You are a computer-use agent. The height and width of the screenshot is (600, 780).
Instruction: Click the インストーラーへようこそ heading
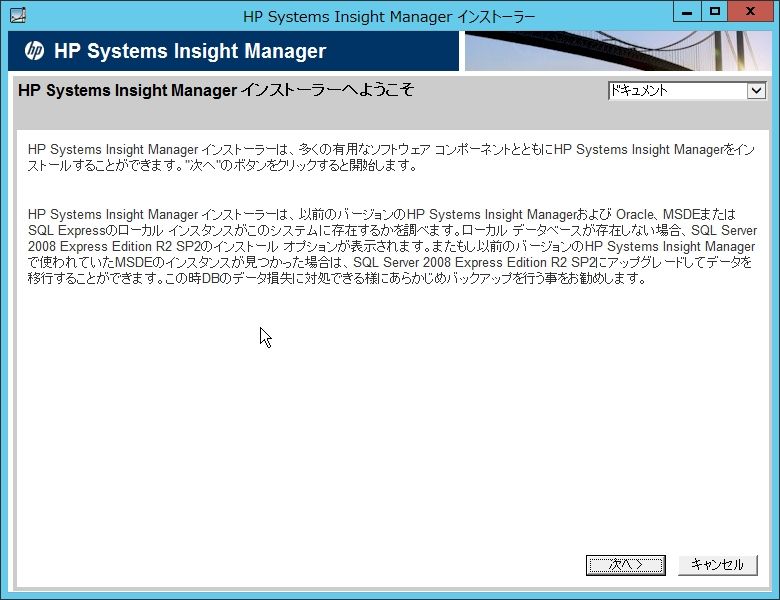pos(216,90)
